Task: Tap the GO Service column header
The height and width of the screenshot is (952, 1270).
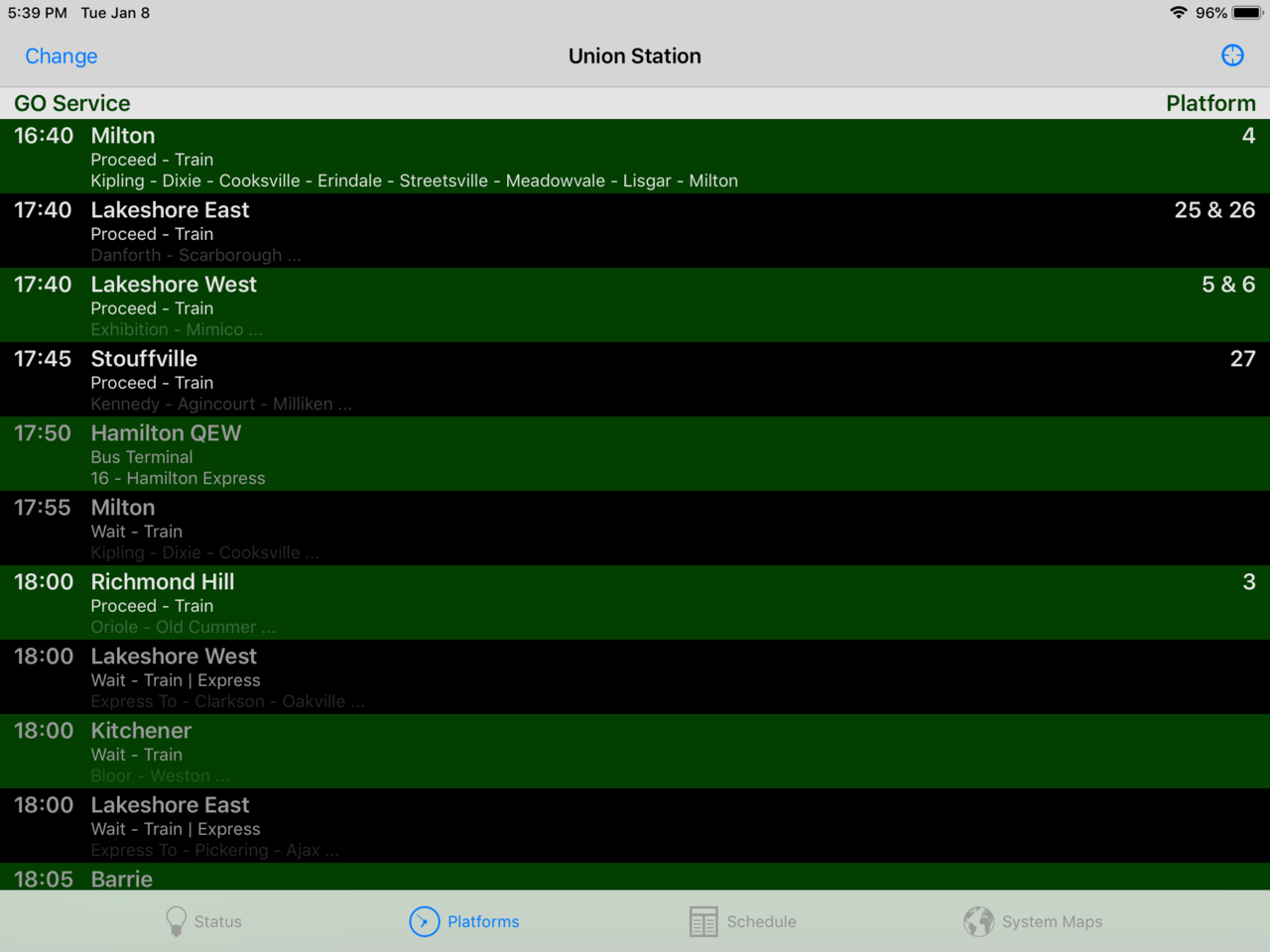Action: click(72, 103)
